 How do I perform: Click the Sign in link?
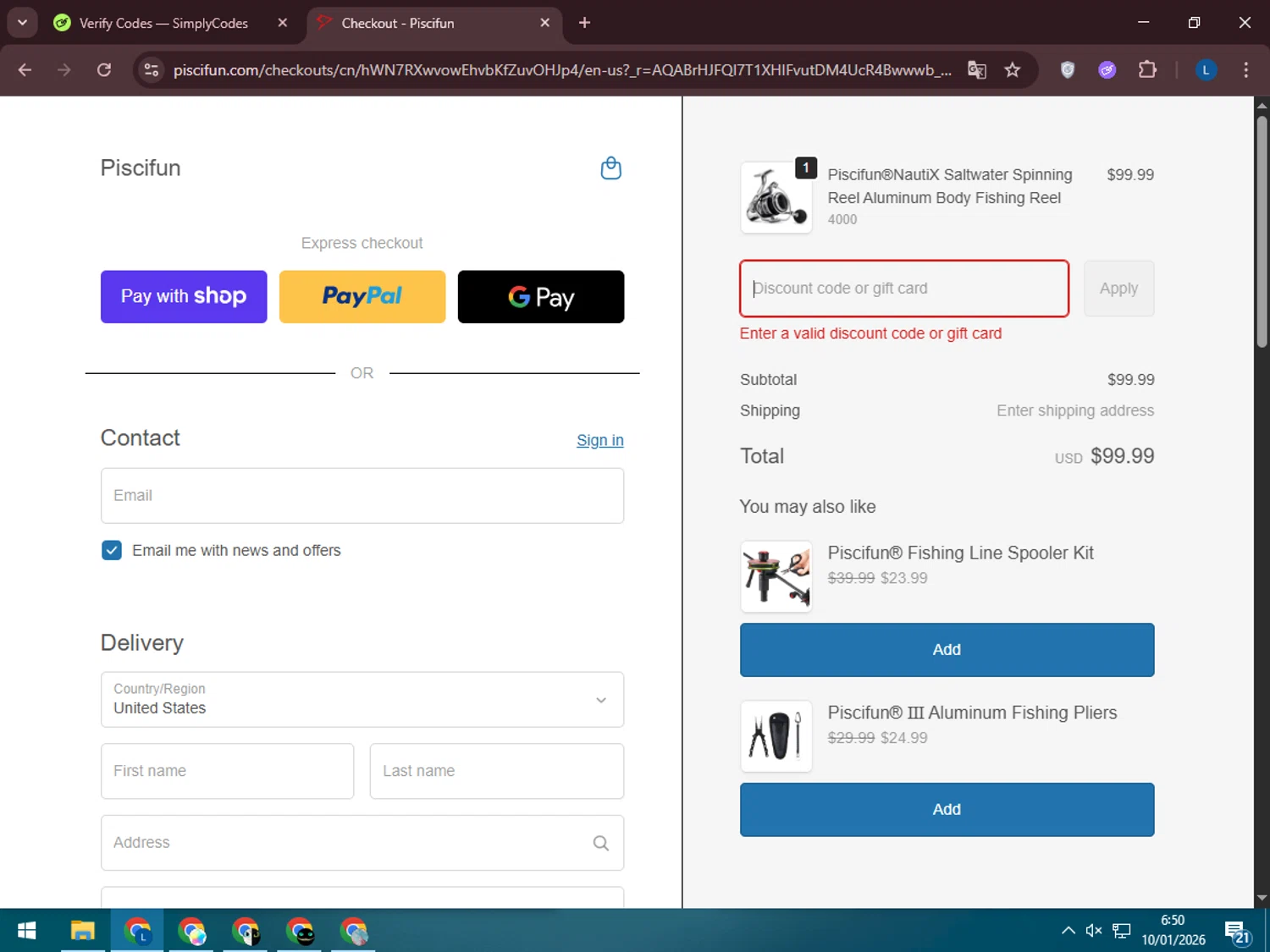[599, 440]
